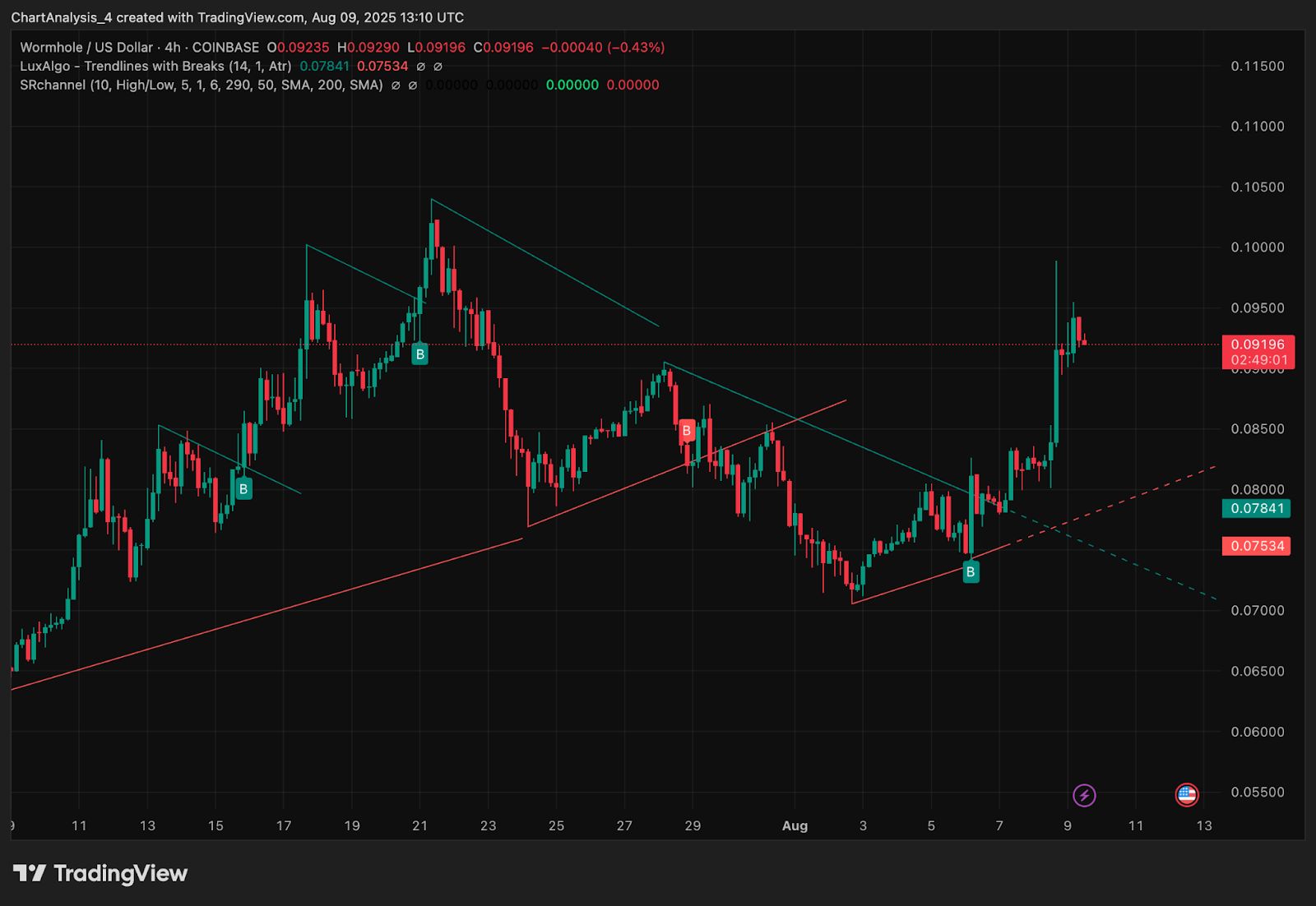Click the US flag economic event icon
The width and height of the screenshot is (1316, 906).
(1186, 794)
